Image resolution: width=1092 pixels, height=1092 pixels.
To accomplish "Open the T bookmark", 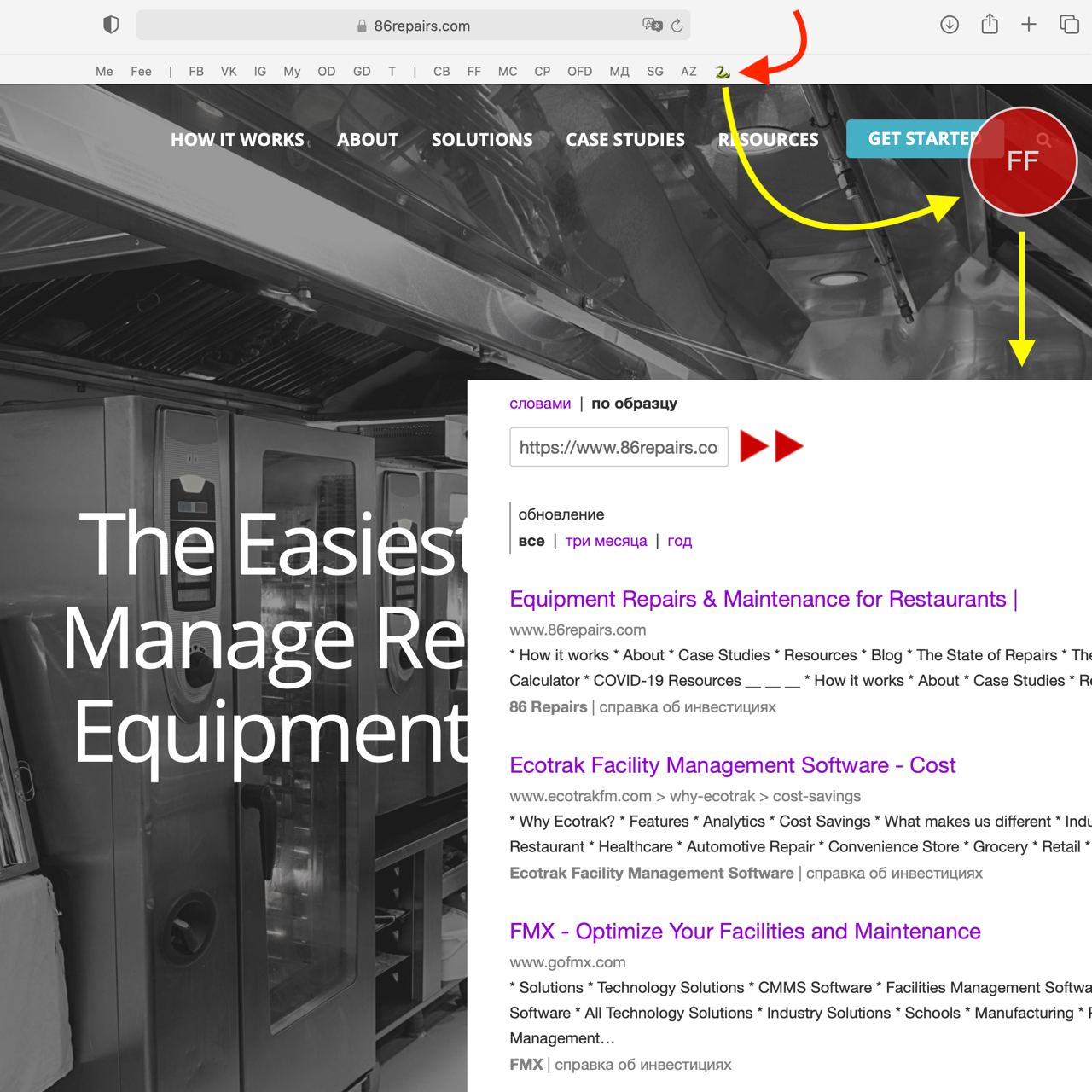I will tap(392, 72).
